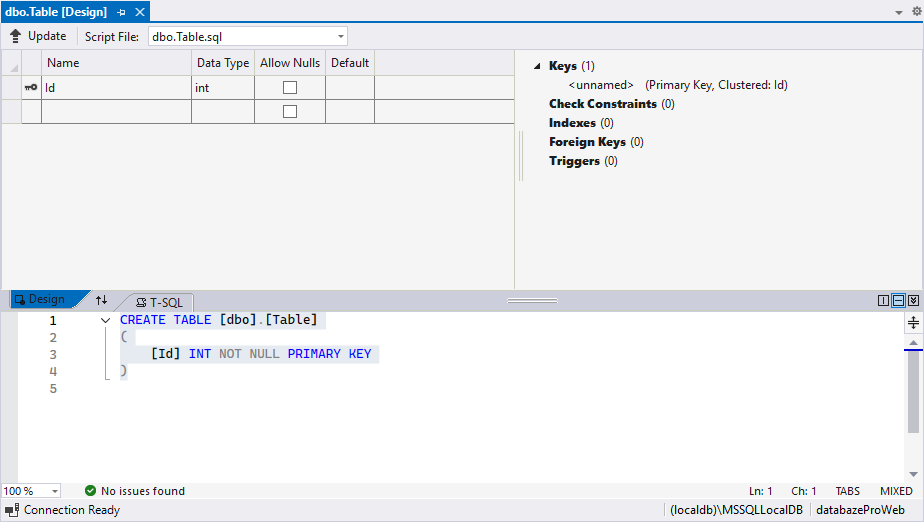Collapse the pane with the chevron icon
This screenshot has height=522, width=924.
tap(913, 300)
